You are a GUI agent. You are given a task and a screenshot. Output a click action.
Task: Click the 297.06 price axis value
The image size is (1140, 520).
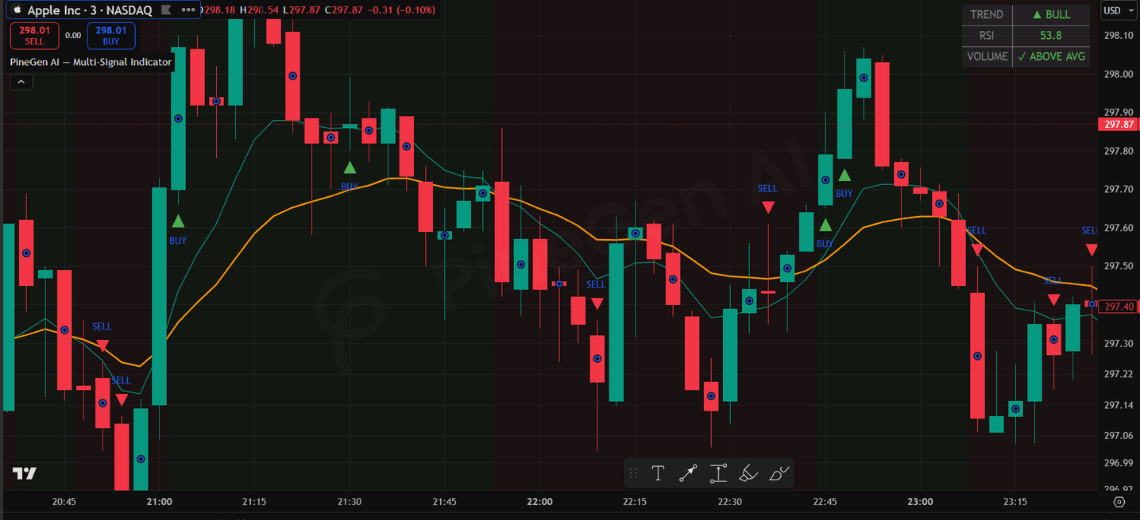[1119, 436]
